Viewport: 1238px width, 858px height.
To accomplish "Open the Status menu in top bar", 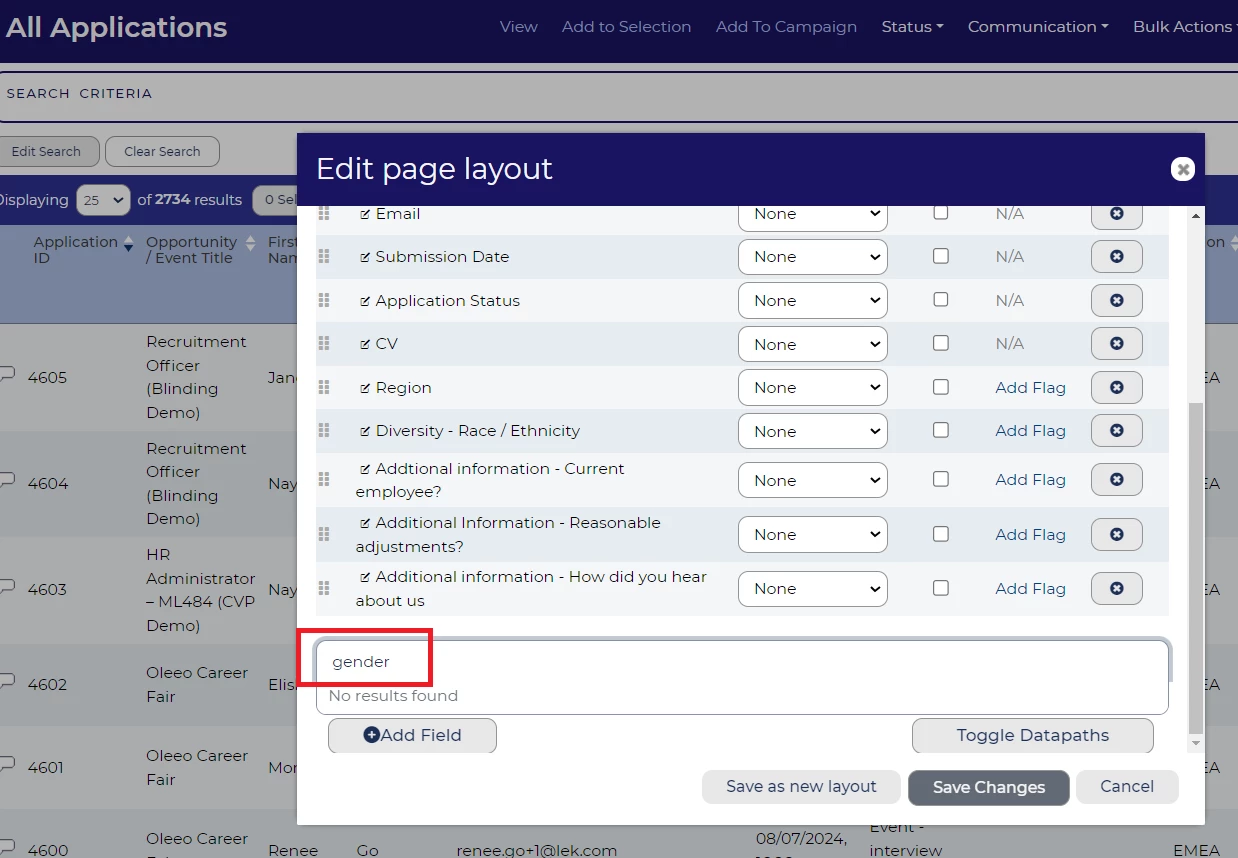I will [x=912, y=27].
